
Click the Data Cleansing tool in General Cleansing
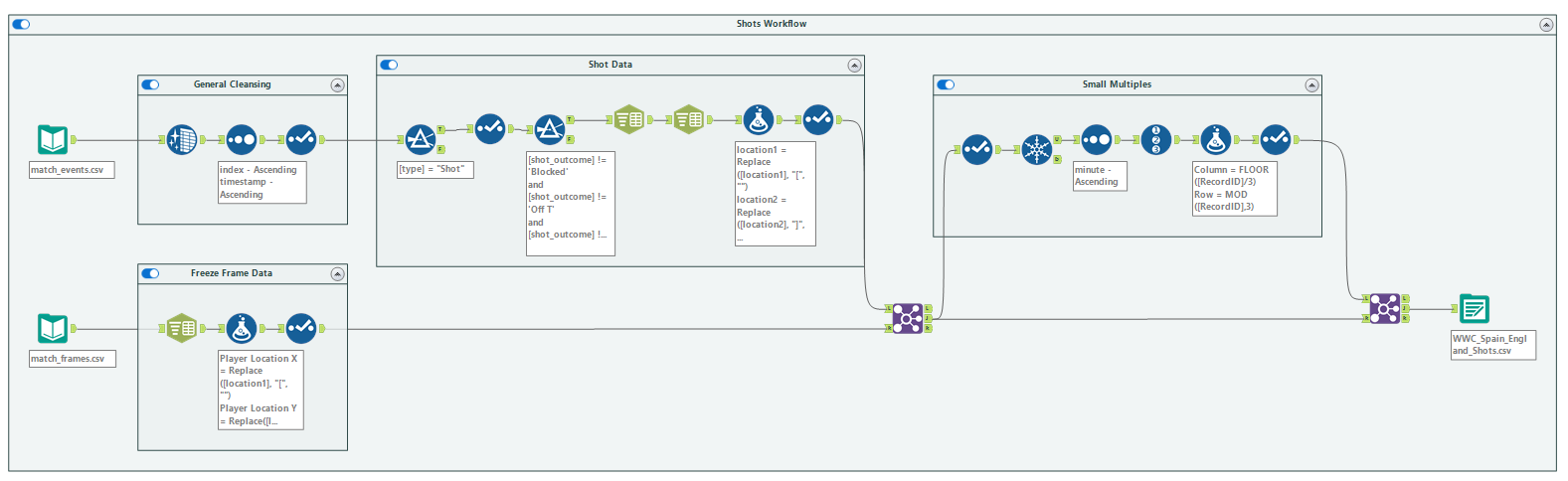pos(182,140)
